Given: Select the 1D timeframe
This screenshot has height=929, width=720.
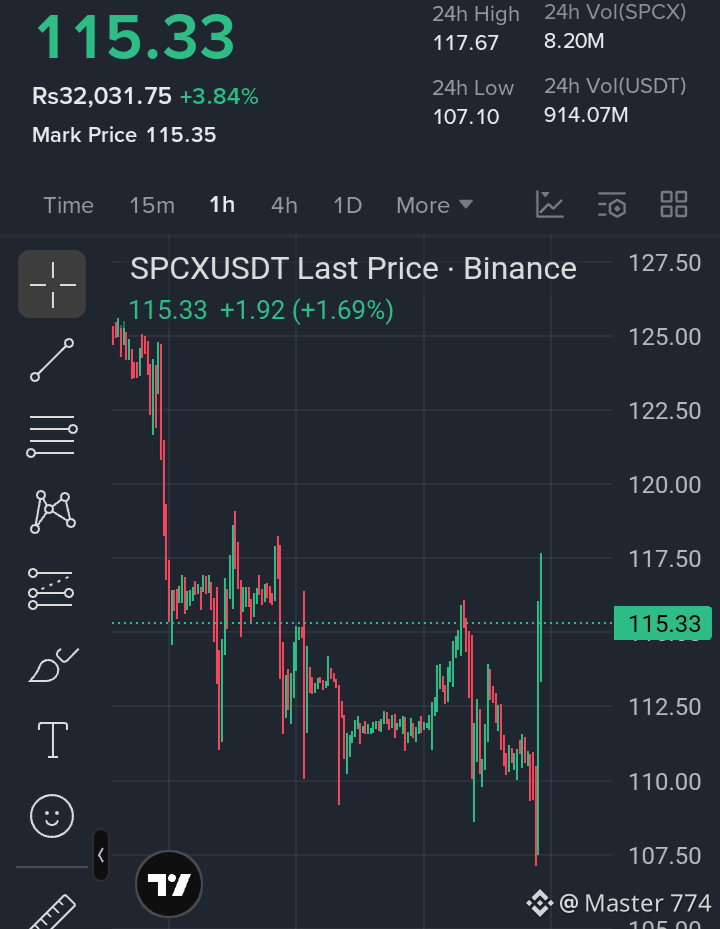Looking at the screenshot, I should click(x=347, y=205).
